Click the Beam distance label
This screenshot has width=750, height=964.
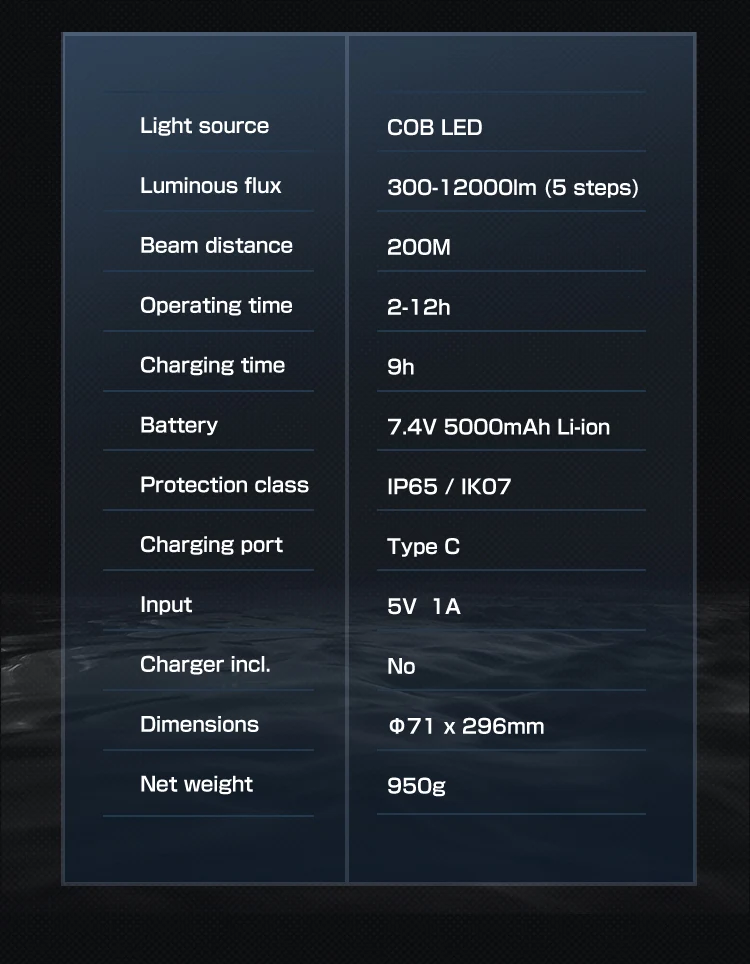216,245
